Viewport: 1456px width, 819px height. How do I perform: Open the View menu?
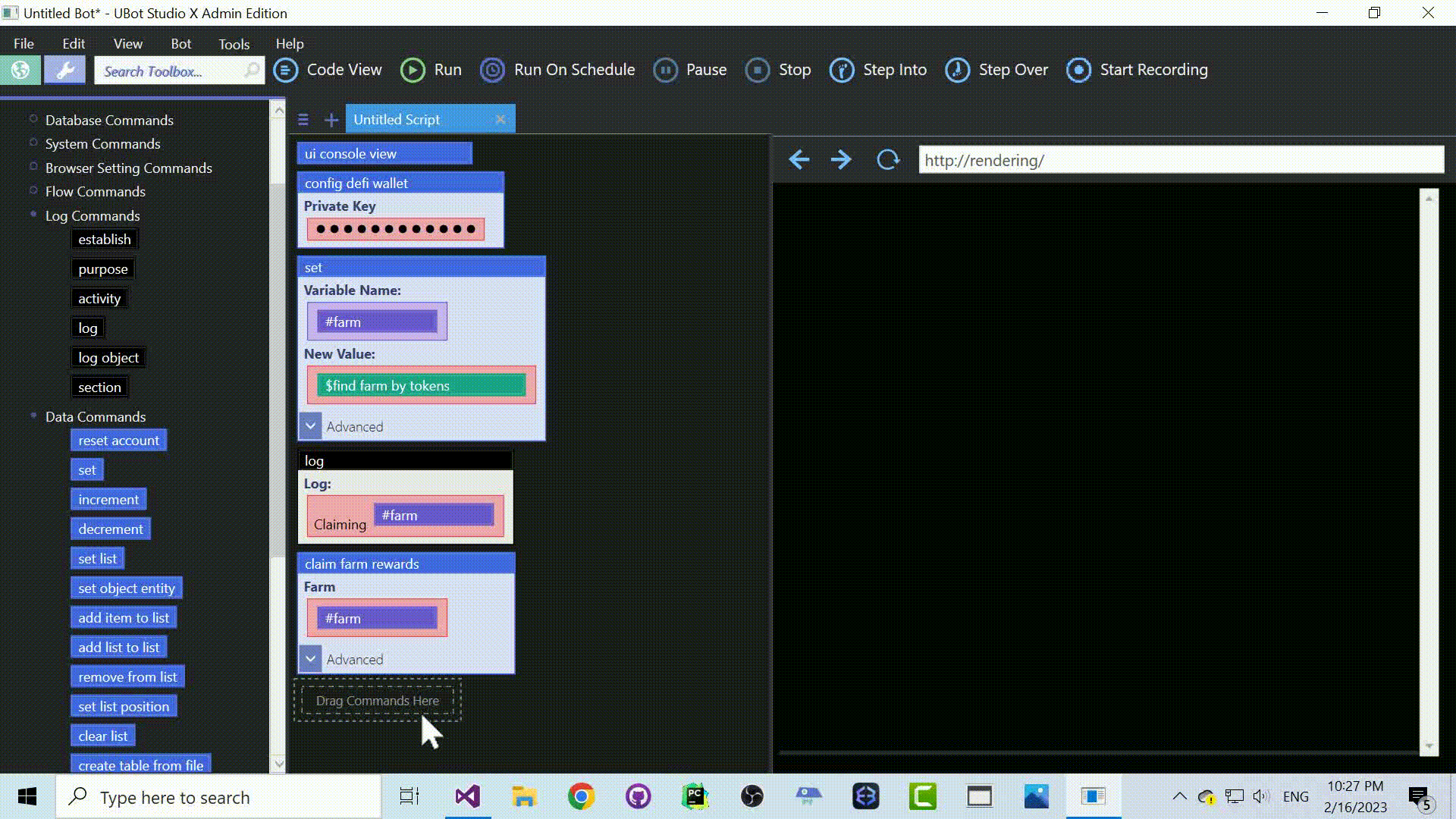(127, 43)
